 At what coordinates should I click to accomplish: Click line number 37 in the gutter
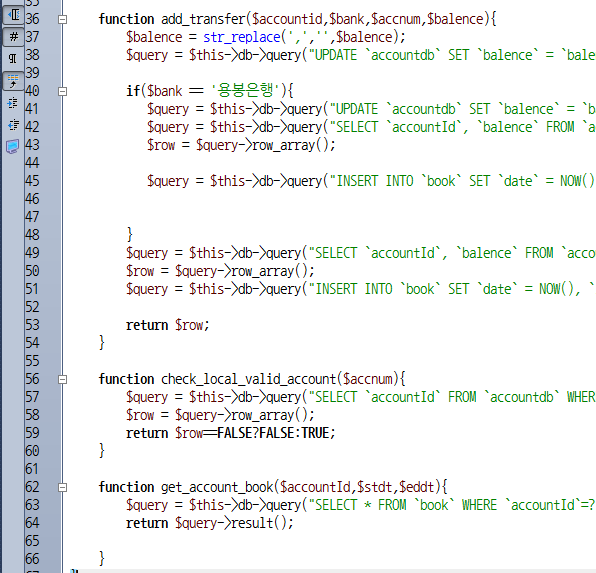pos(32,37)
